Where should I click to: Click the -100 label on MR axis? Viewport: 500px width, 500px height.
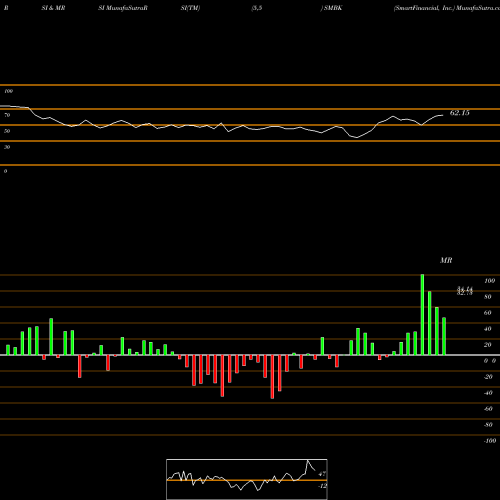(490, 441)
